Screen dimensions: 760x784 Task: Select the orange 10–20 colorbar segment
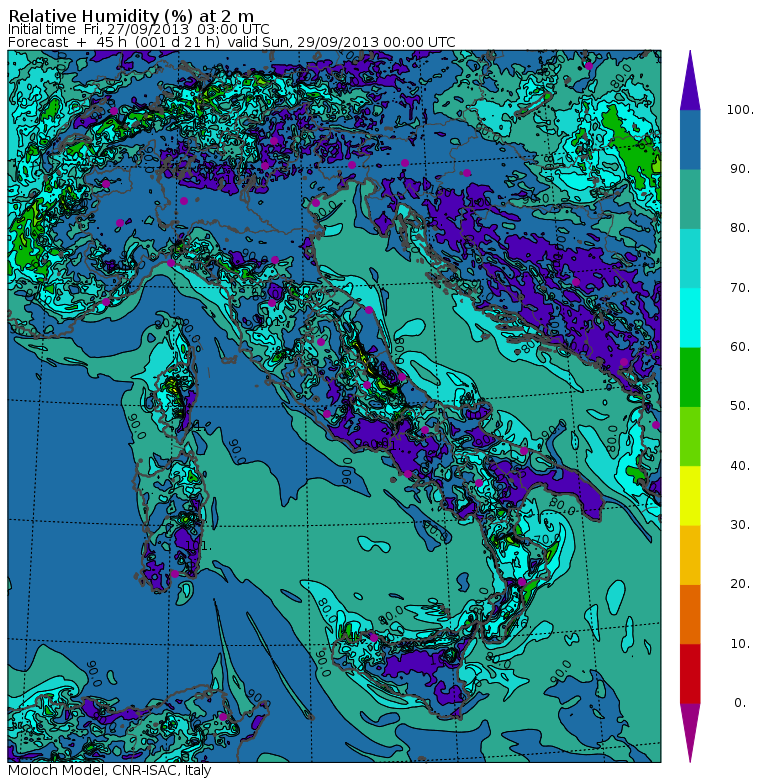point(690,614)
